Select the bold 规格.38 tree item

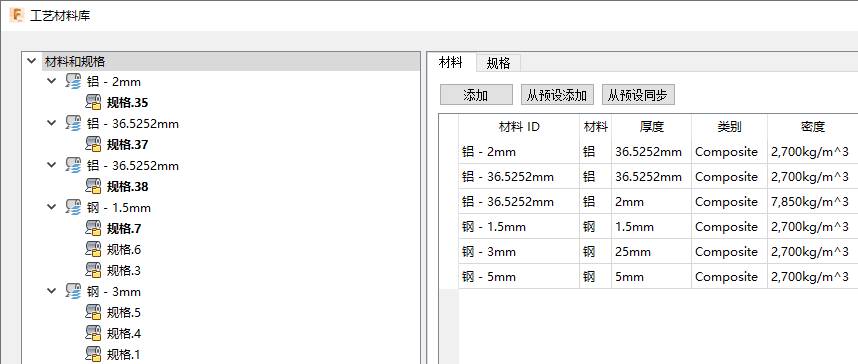[127, 187]
